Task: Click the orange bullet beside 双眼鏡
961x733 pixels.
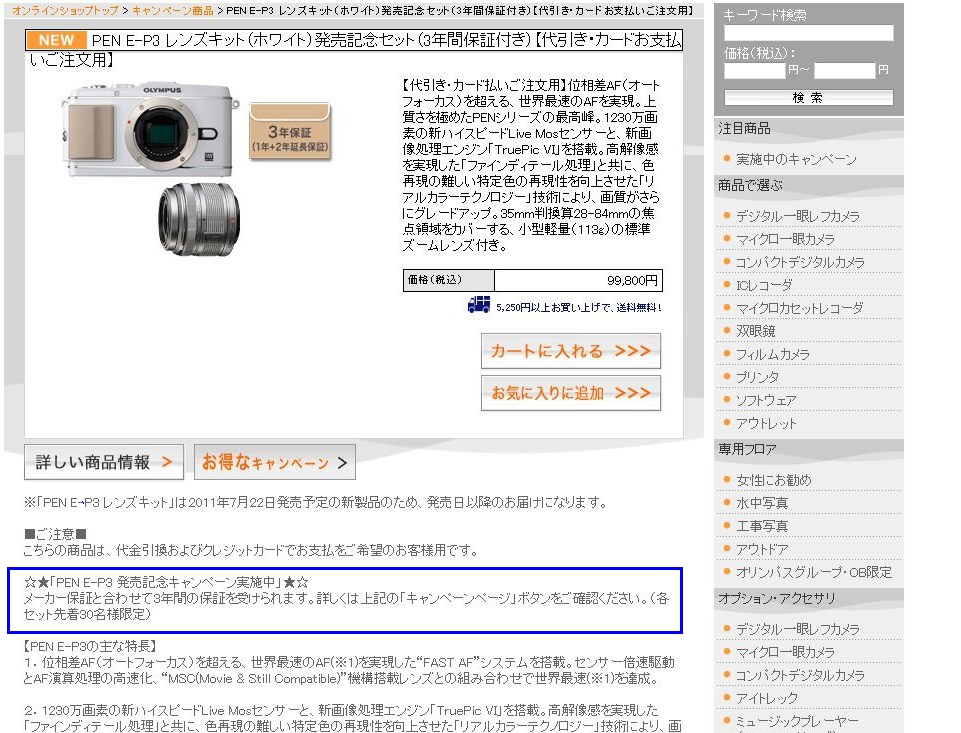Action: [727, 330]
